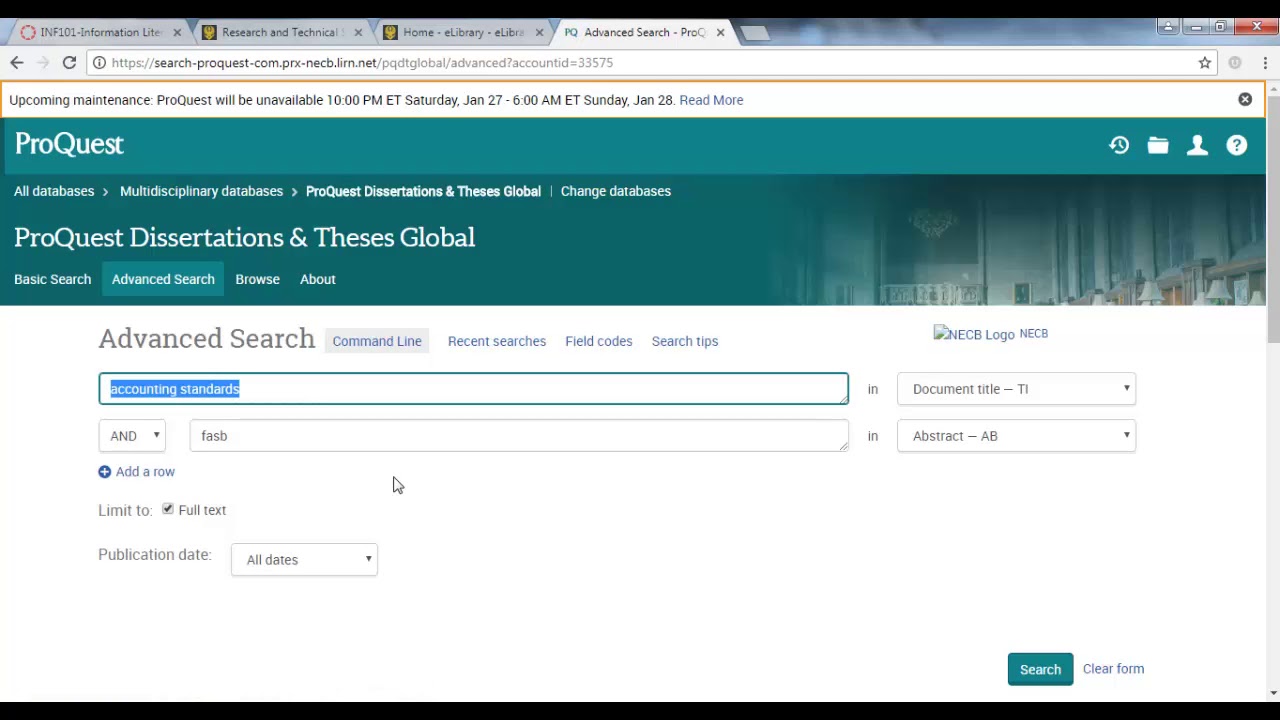
Task: Click the Add a row plus icon
Action: pos(105,472)
